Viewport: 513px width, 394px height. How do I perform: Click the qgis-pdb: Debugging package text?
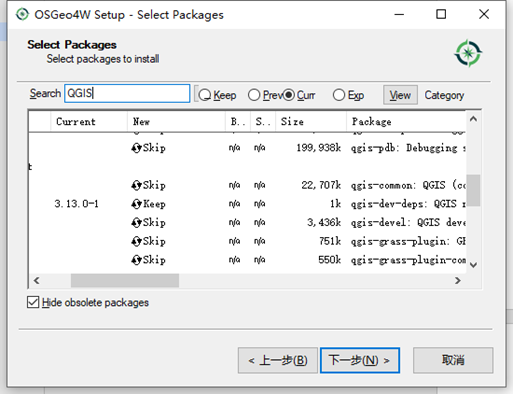coord(408,148)
